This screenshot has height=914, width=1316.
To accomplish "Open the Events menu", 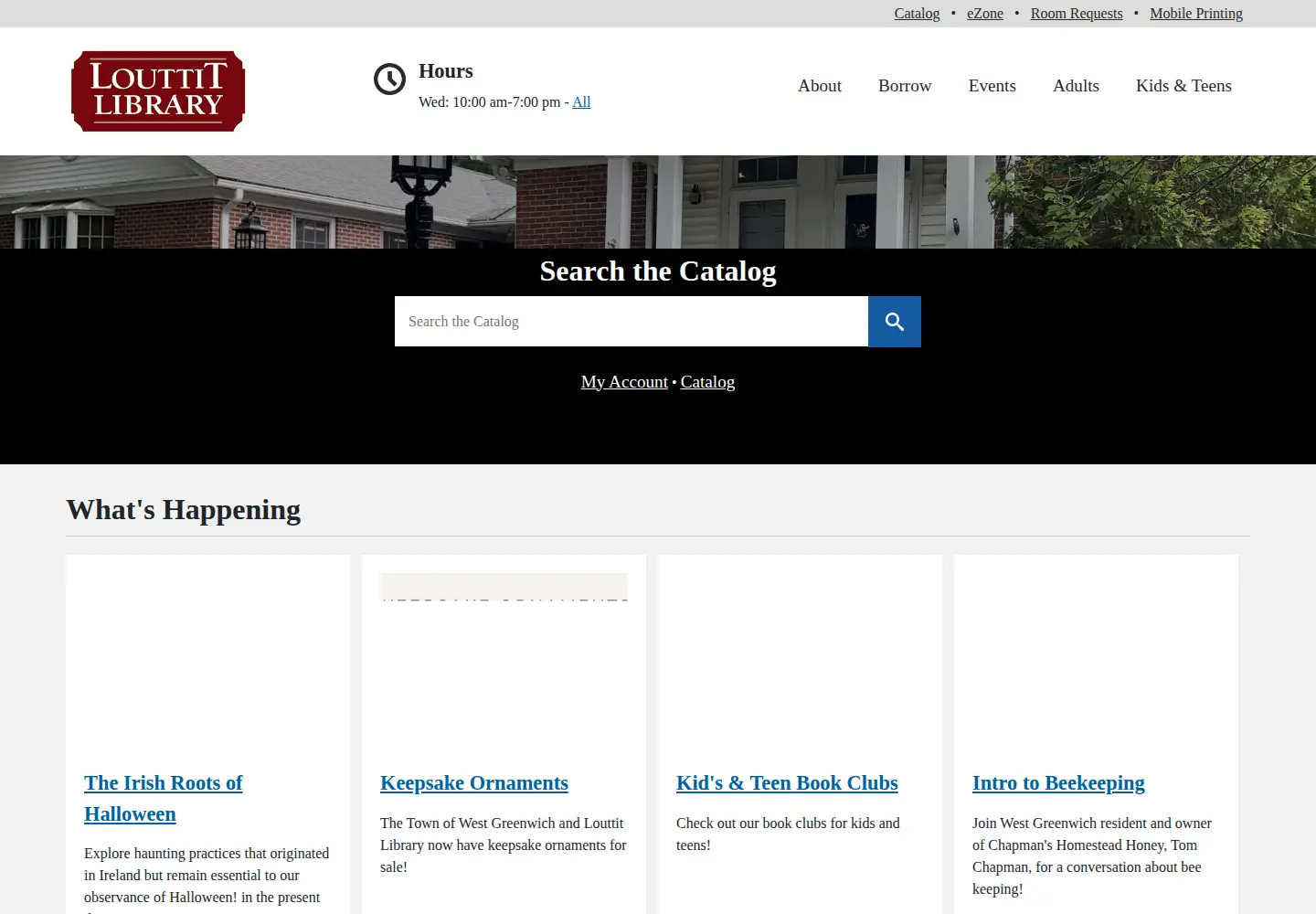I will pos(992,86).
